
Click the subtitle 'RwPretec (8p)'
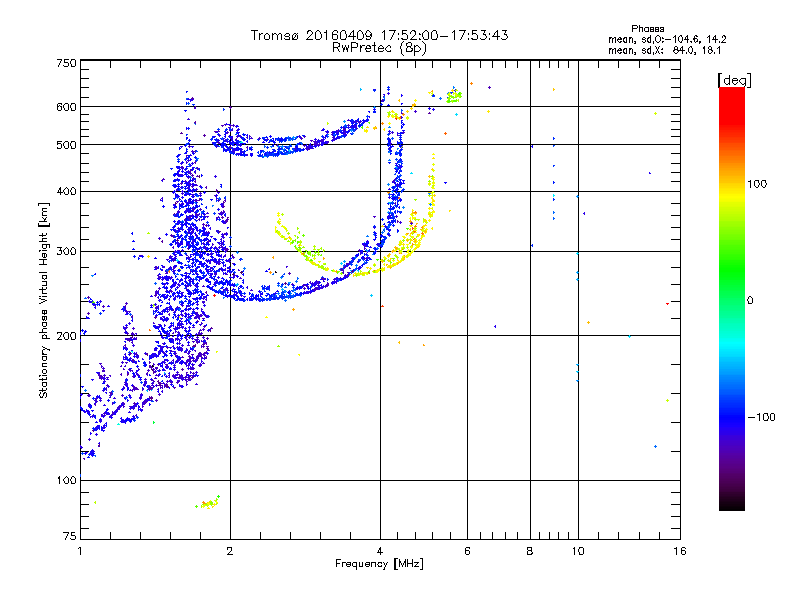click(x=379, y=48)
